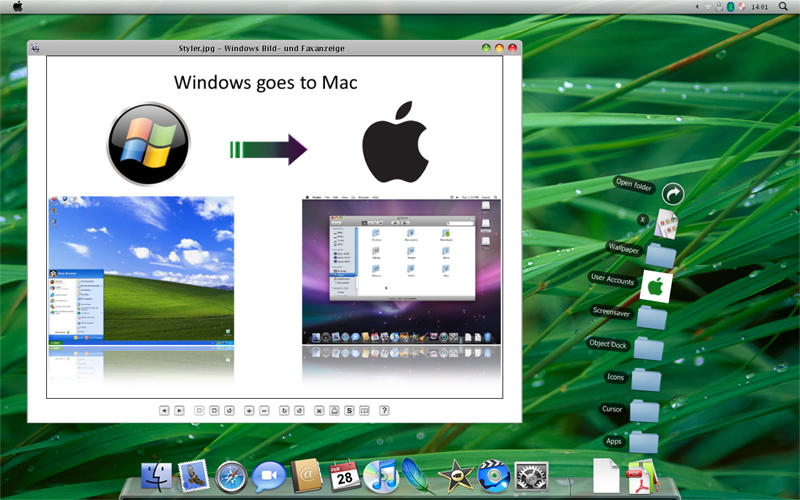Click the Bluetooth icon in the menu bar
This screenshot has width=800, height=500.
tap(730, 7)
